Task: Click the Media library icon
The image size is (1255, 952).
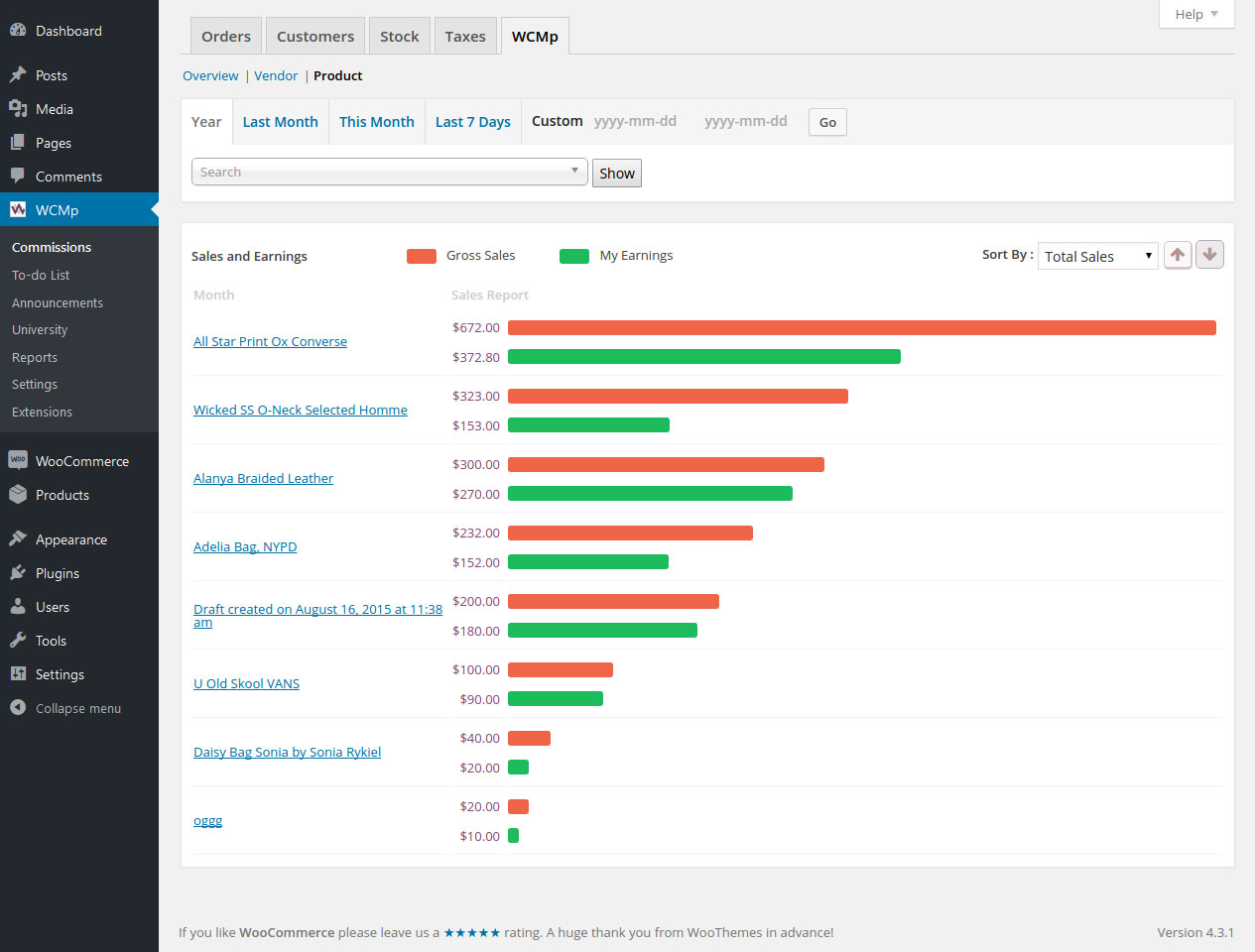Action: [x=18, y=109]
